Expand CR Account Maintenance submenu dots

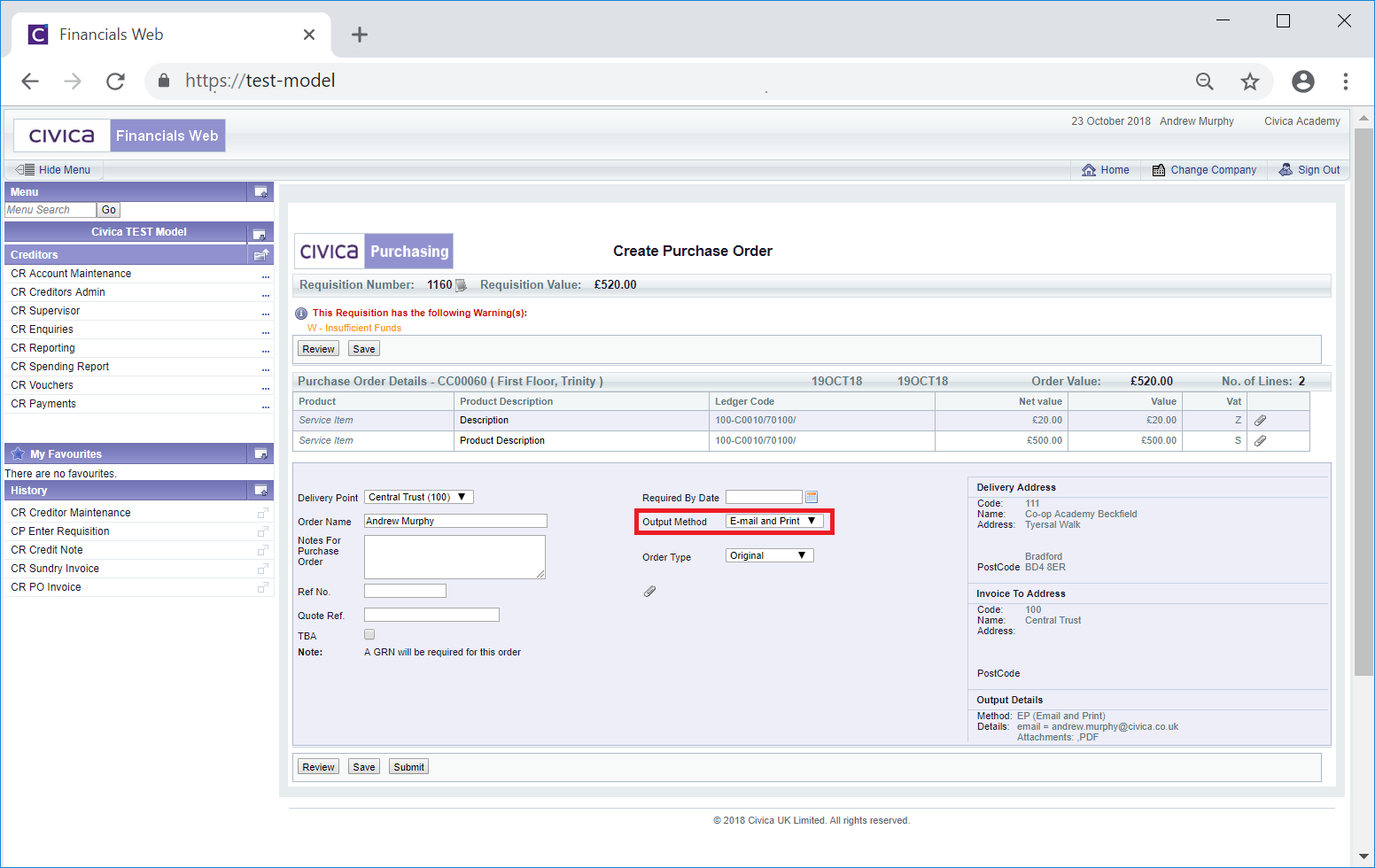265,276
